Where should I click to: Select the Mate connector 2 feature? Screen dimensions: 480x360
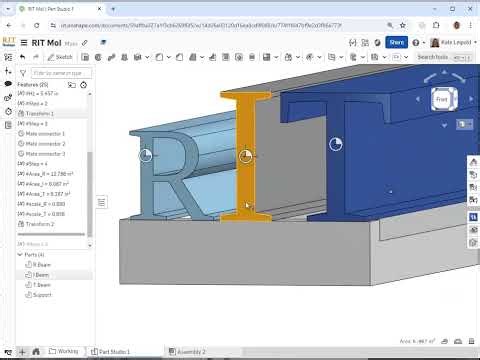pyautogui.click(x=52, y=144)
